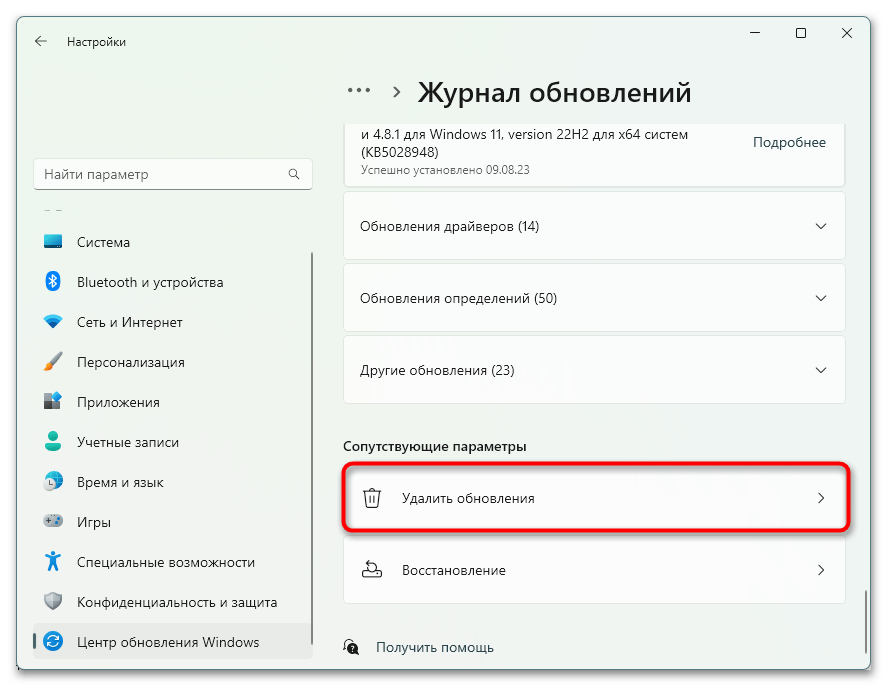Click the Центр обновления Windows sync icon

click(x=53, y=641)
